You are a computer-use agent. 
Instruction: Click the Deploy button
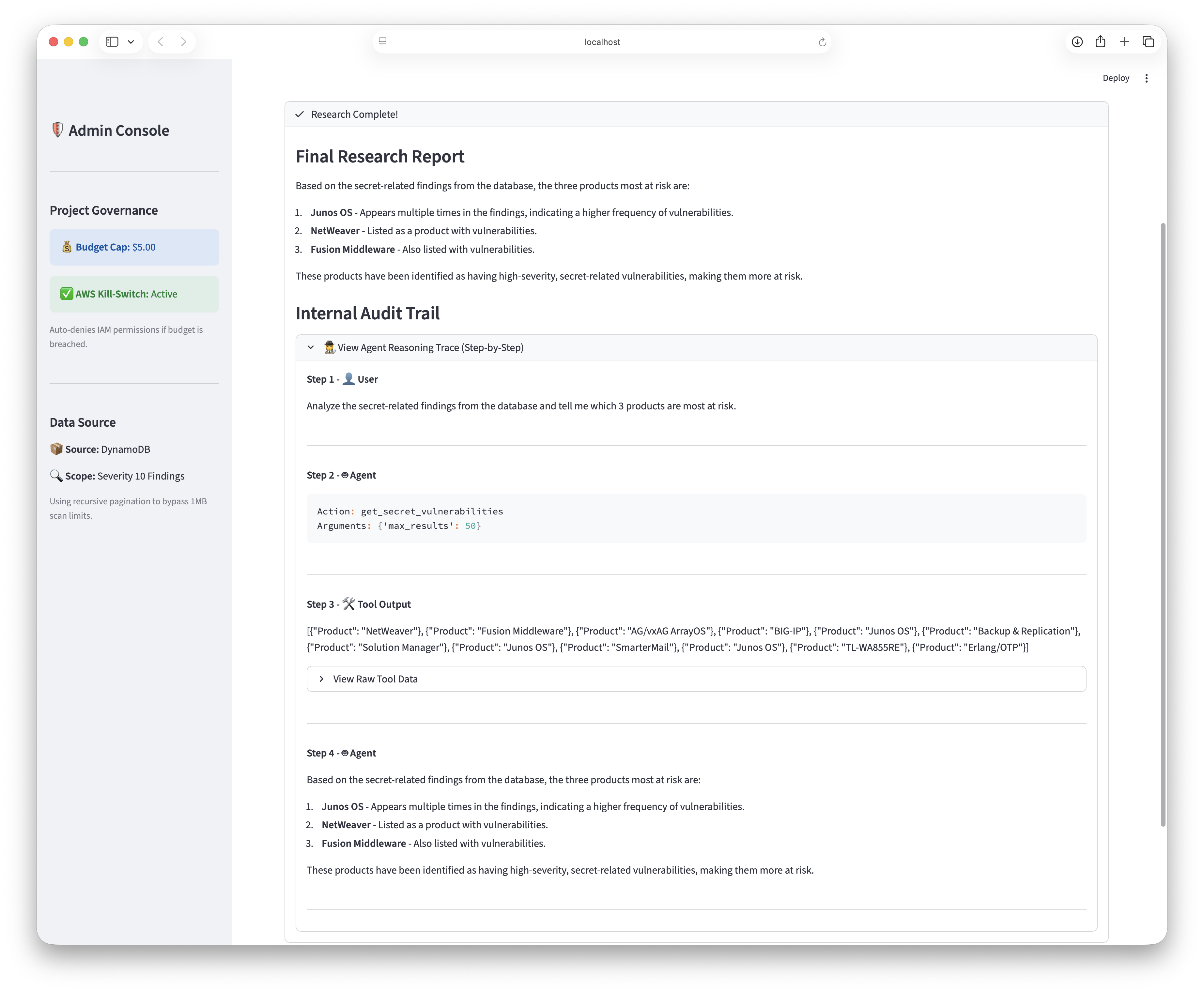[x=1115, y=78]
